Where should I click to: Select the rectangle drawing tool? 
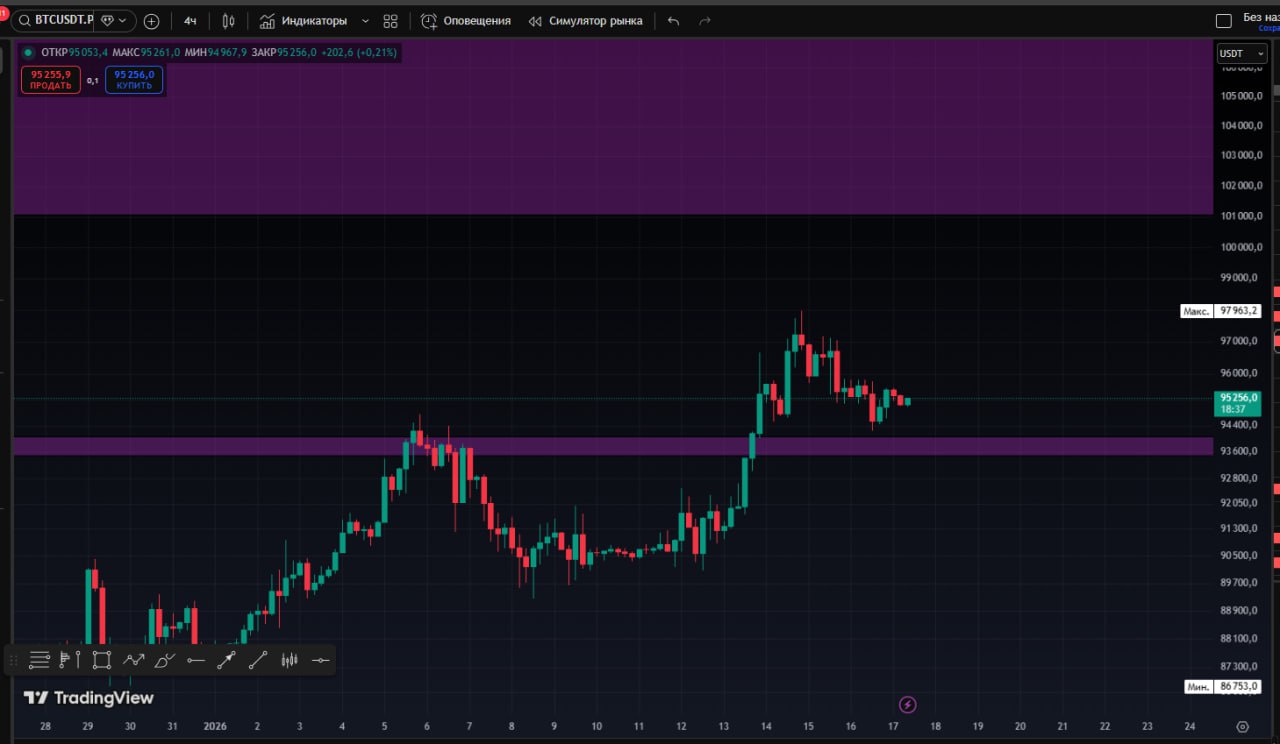[101, 660]
